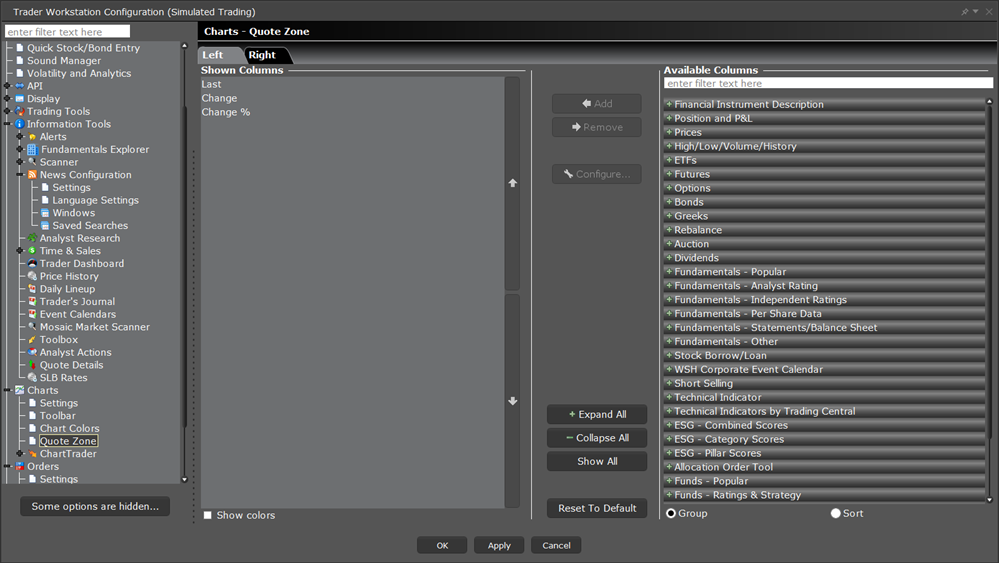The image size is (999, 563).
Task: Click the Scanner magnifier icon
Action: 32,162
